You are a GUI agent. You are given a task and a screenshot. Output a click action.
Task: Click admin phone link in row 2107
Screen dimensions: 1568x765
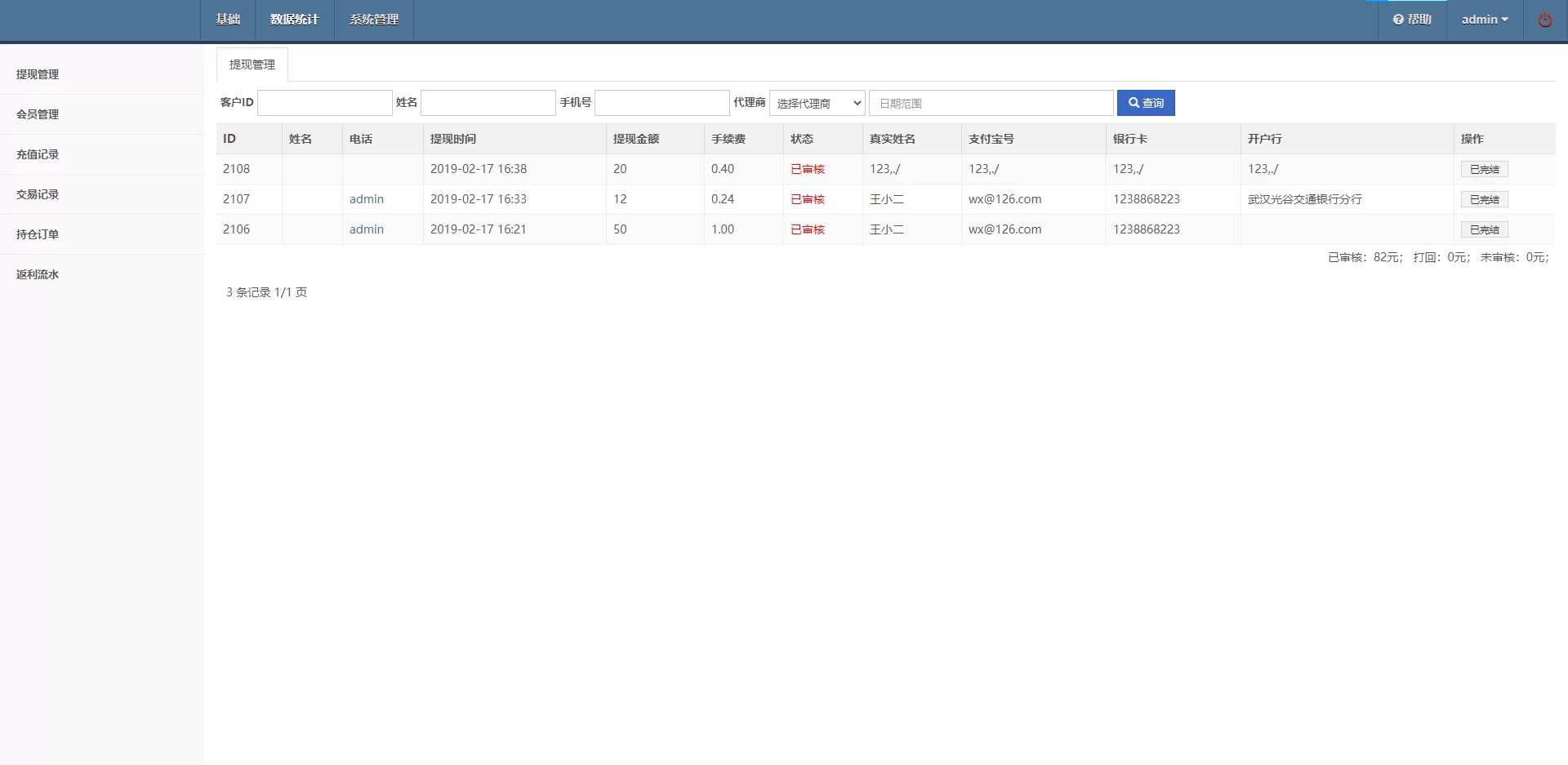click(x=366, y=199)
